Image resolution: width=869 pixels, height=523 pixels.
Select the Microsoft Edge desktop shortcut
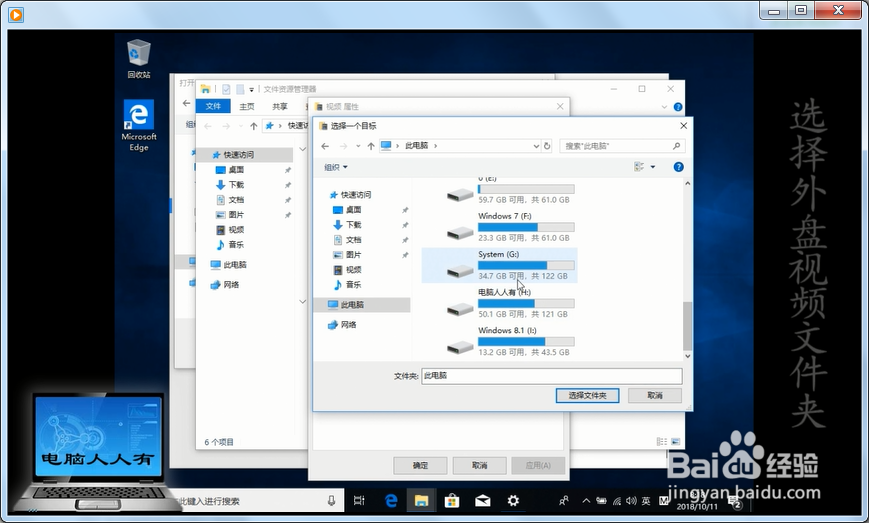coord(139,126)
